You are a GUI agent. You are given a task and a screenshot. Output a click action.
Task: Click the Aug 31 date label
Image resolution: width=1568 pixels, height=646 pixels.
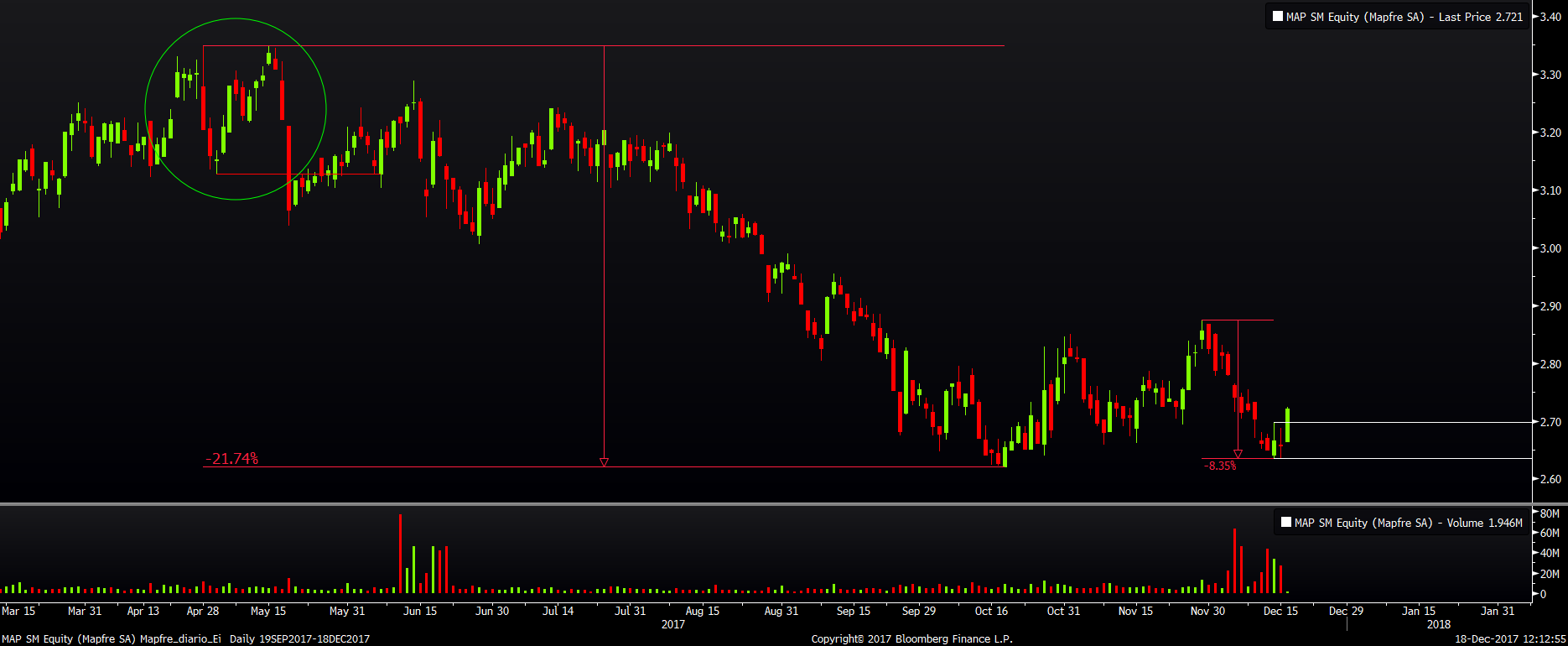click(x=781, y=611)
